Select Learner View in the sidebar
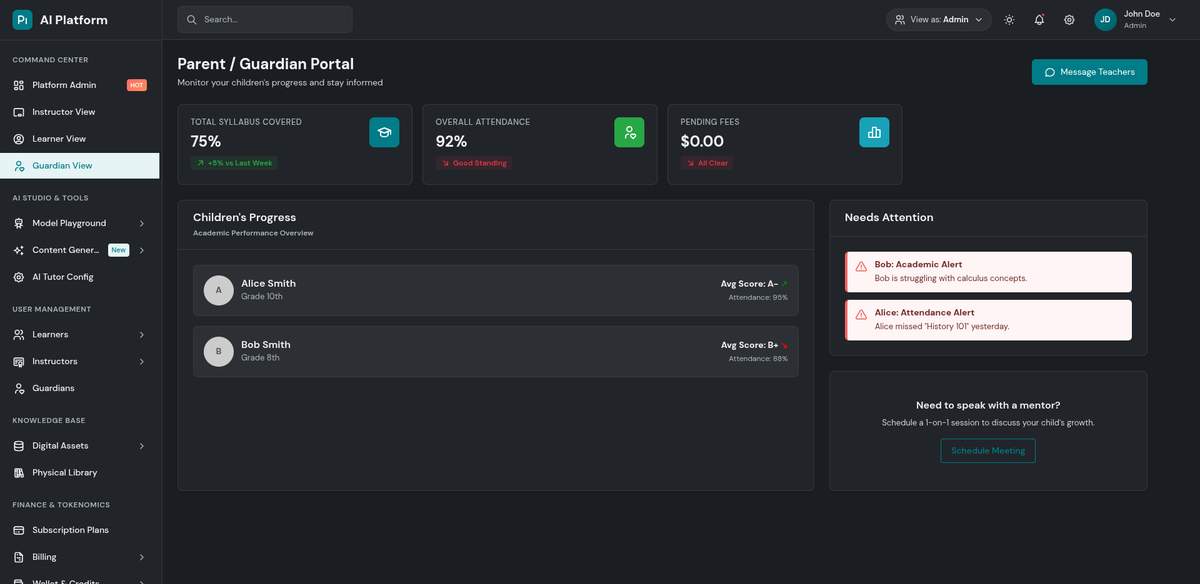This screenshot has width=1200, height=584. (x=59, y=139)
